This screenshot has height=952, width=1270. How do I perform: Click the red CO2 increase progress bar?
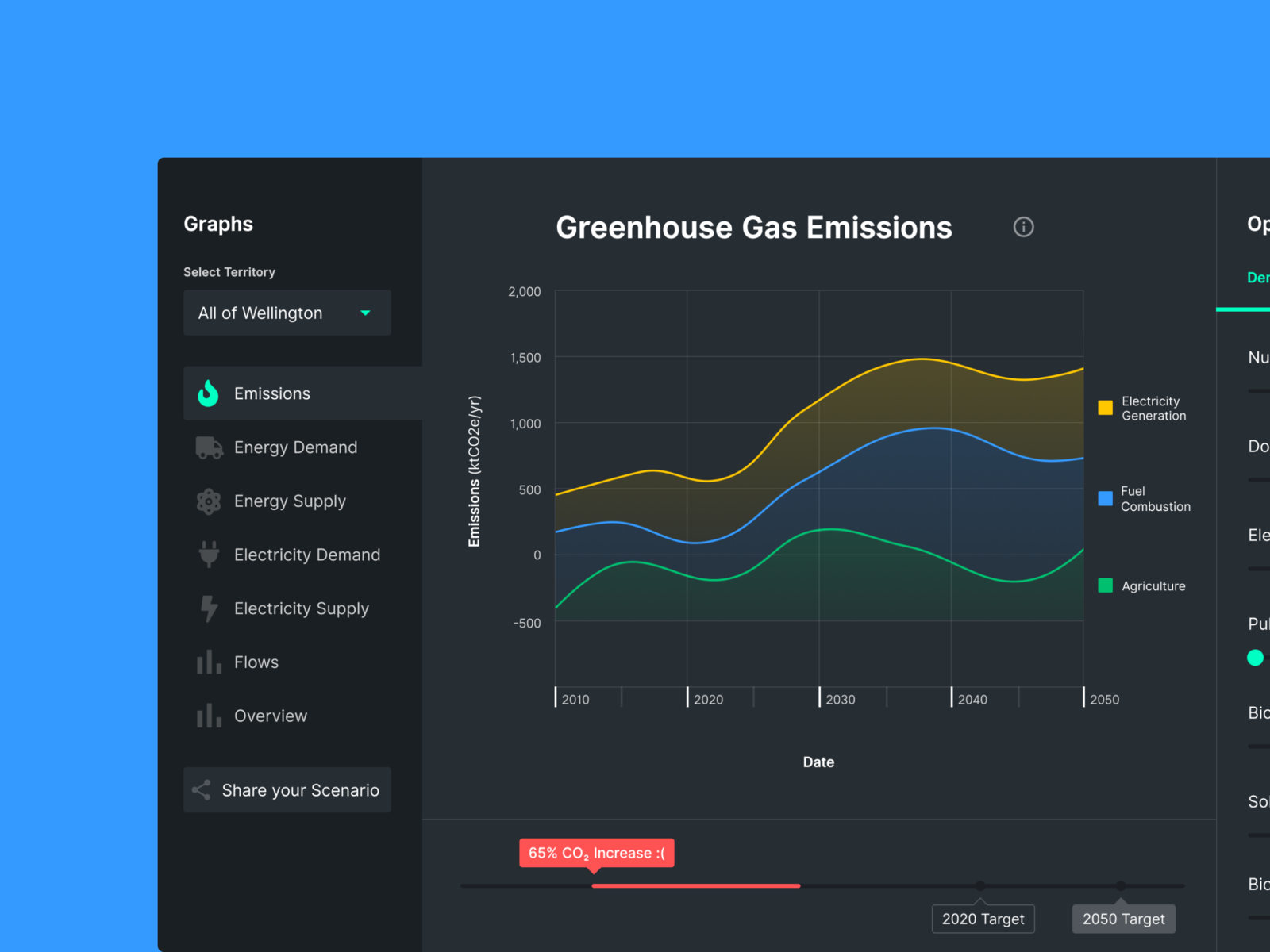coord(695,885)
